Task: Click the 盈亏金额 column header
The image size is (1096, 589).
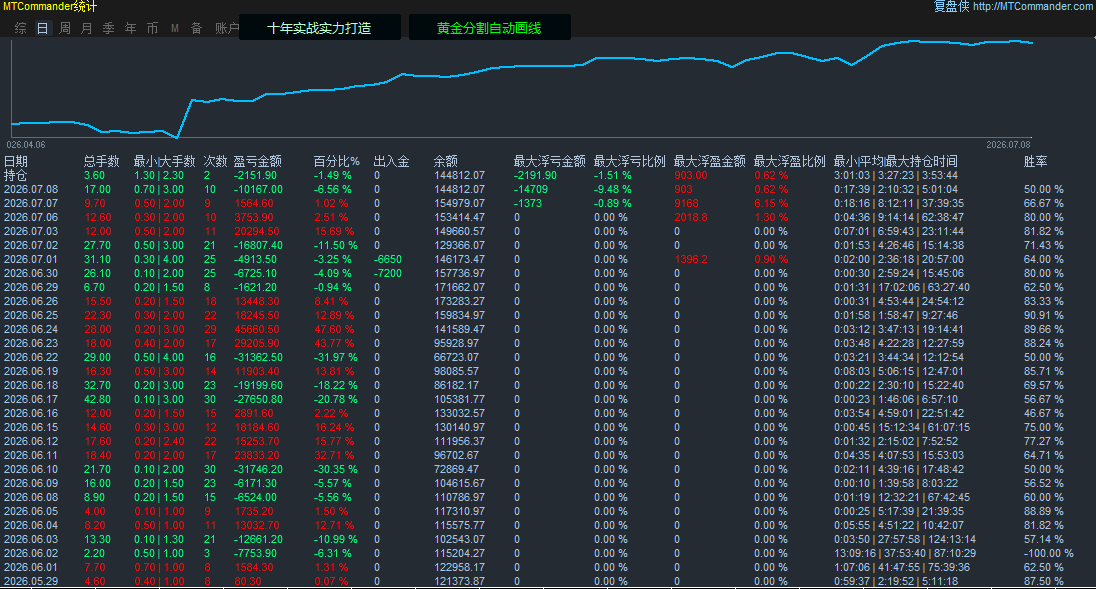Action: 257,161
